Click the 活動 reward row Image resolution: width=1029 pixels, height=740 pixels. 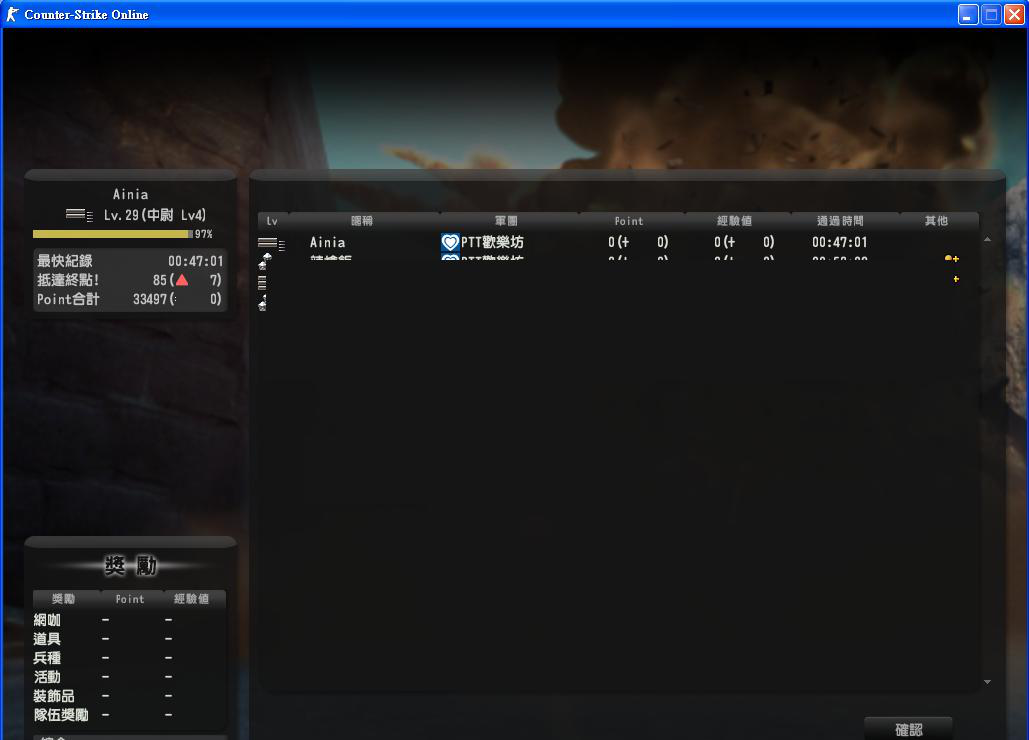click(129, 677)
